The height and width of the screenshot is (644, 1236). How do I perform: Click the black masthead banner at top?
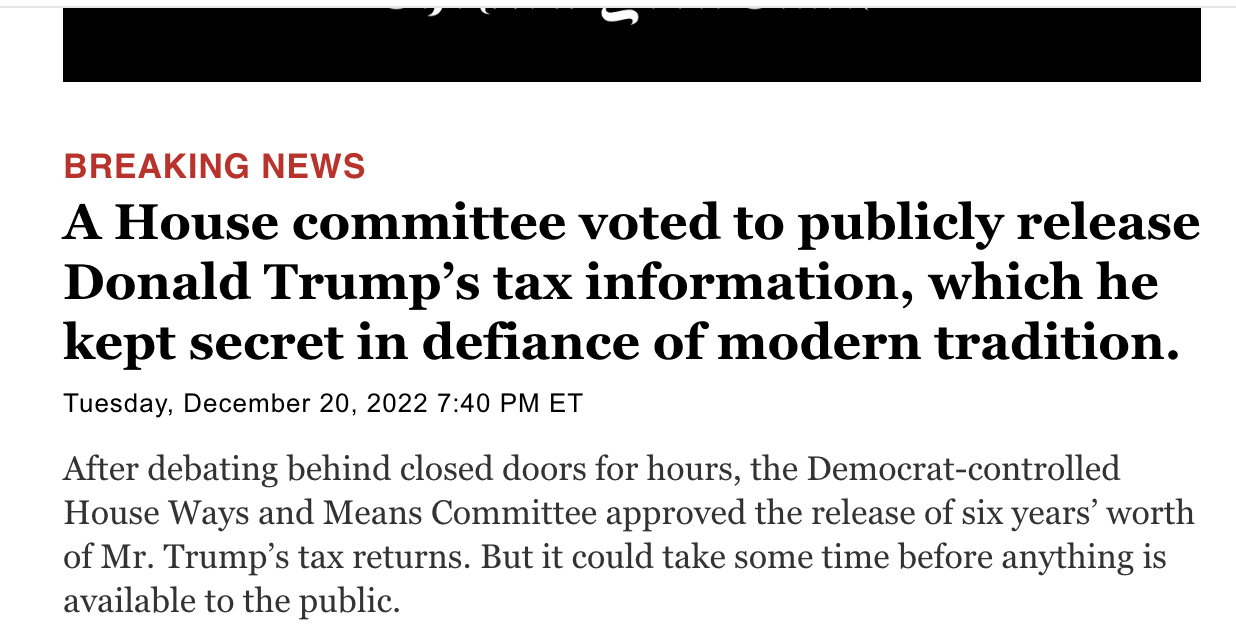point(631,45)
